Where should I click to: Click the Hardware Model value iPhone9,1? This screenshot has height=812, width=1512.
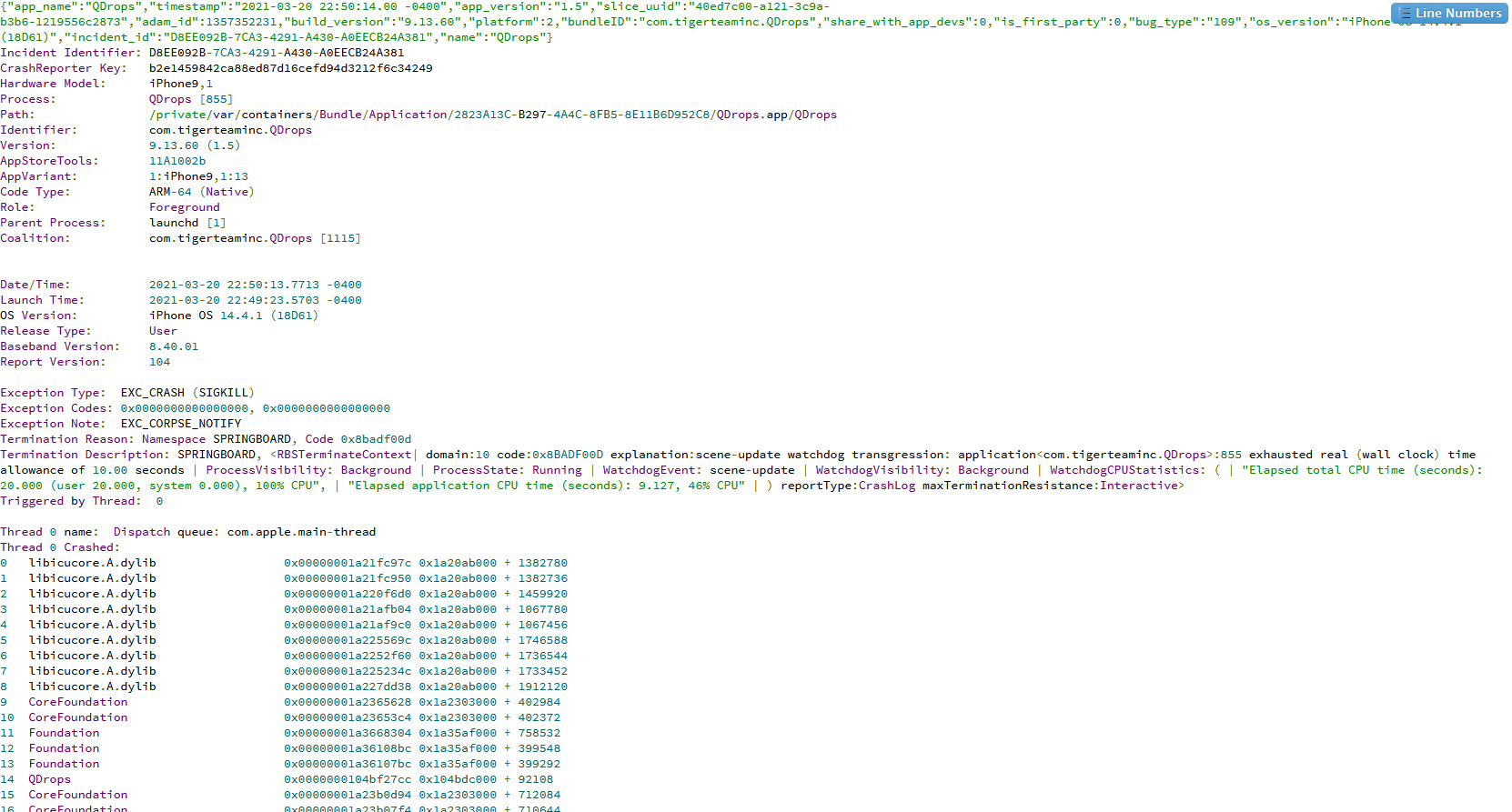click(181, 84)
